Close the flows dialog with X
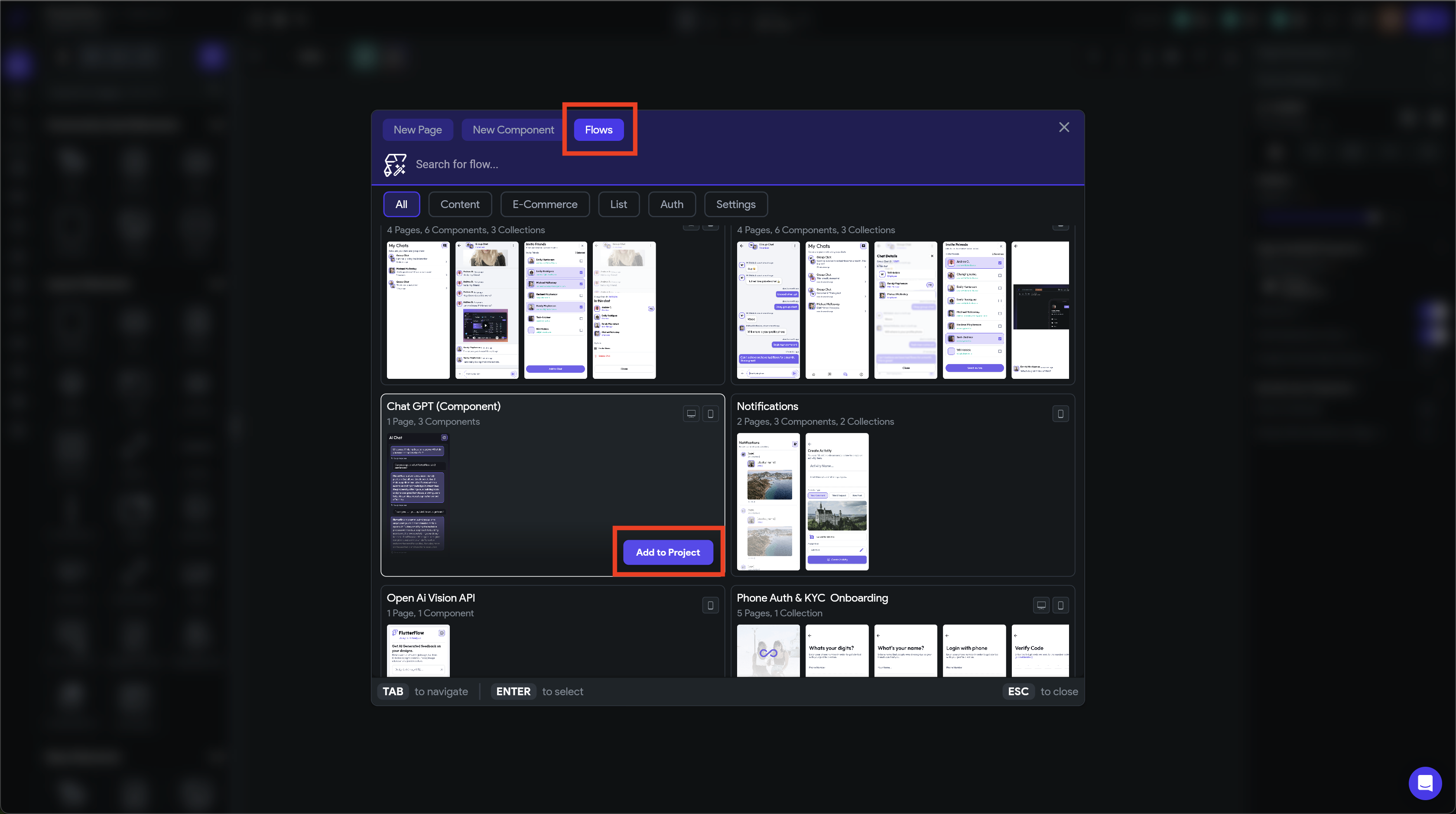This screenshot has height=814, width=1456. click(1064, 128)
